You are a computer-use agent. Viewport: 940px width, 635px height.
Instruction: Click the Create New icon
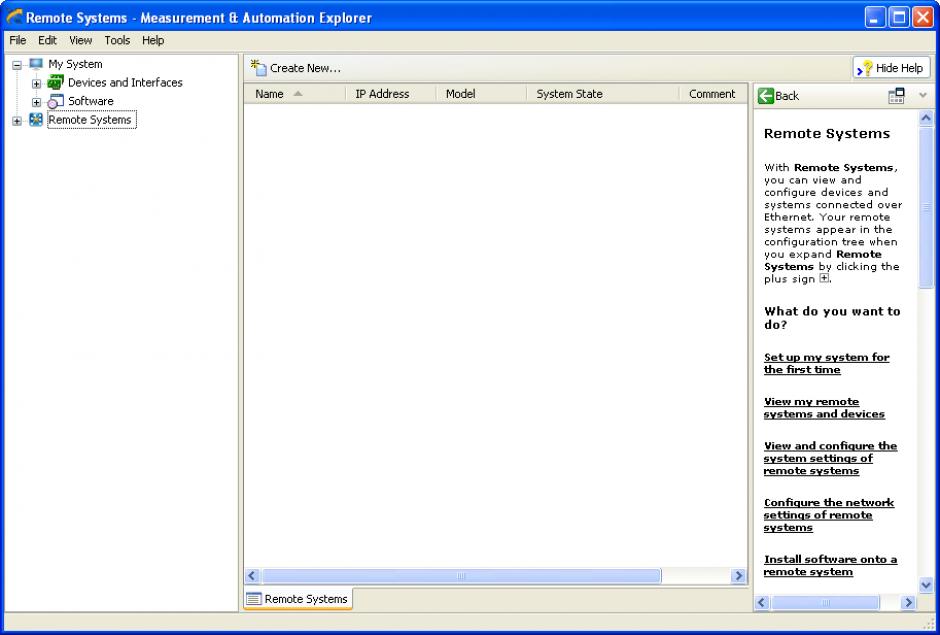(258, 68)
